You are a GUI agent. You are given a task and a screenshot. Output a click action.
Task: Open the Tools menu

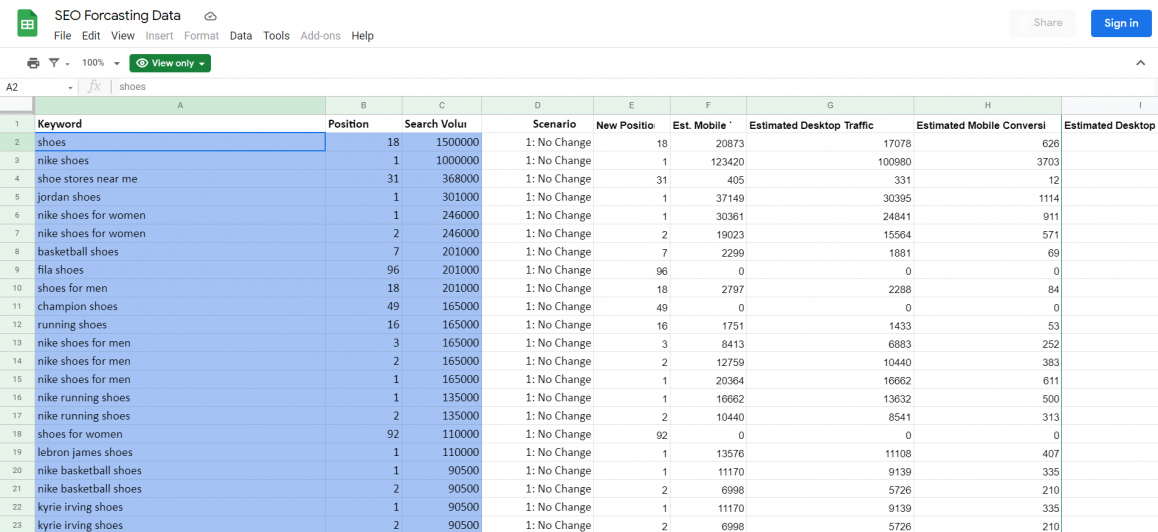tap(276, 35)
